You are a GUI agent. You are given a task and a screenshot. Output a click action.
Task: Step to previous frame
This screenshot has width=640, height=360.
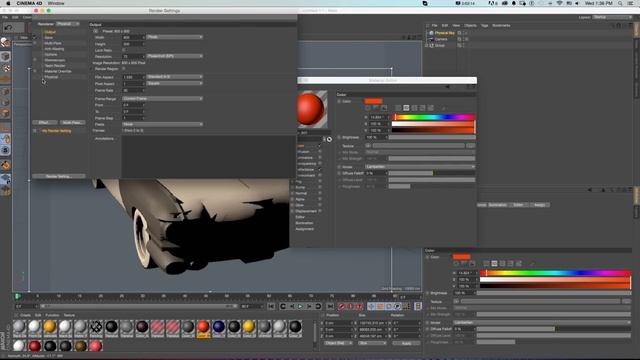tap(291, 306)
